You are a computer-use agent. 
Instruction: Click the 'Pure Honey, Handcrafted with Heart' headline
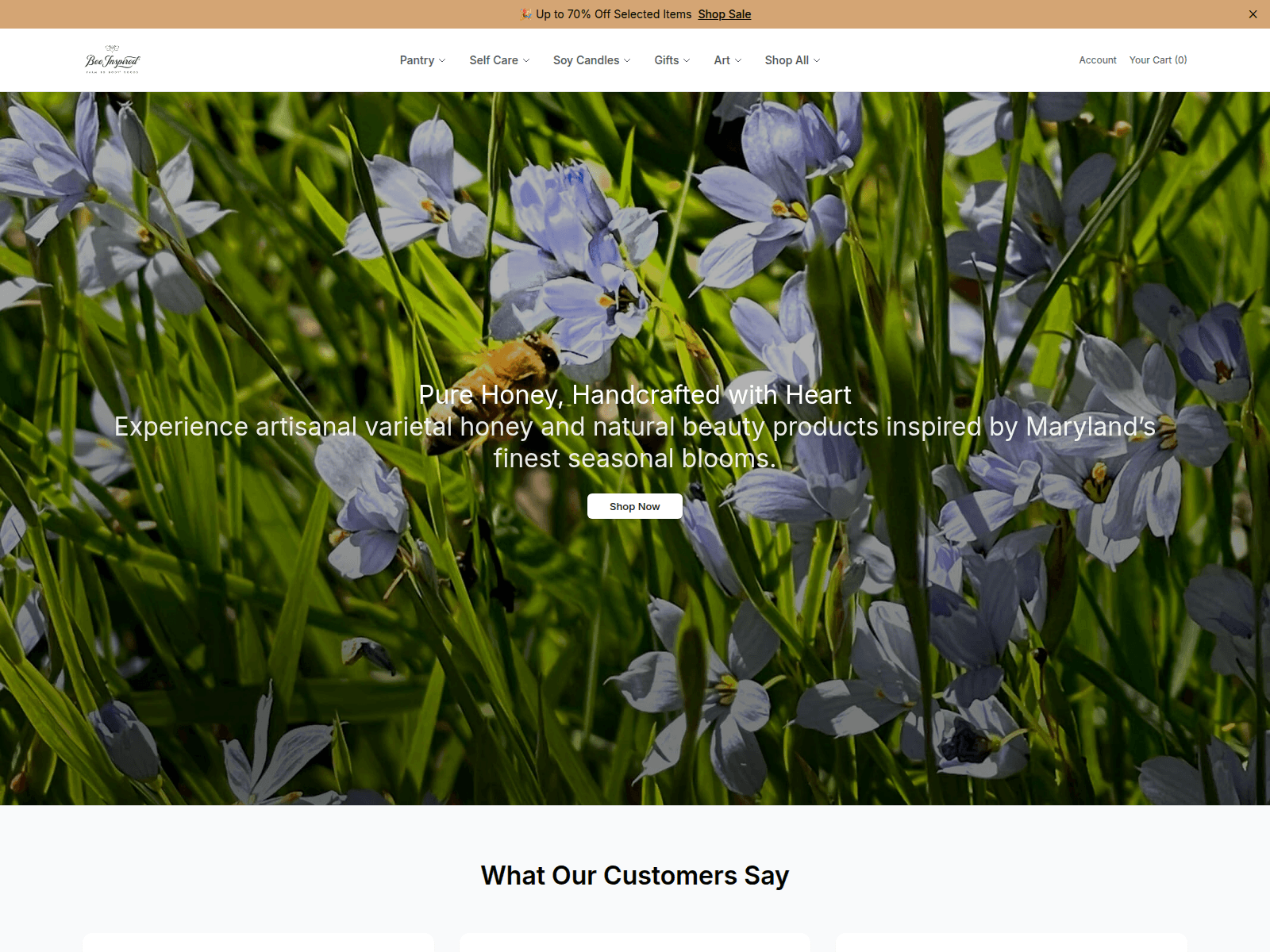[635, 394]
